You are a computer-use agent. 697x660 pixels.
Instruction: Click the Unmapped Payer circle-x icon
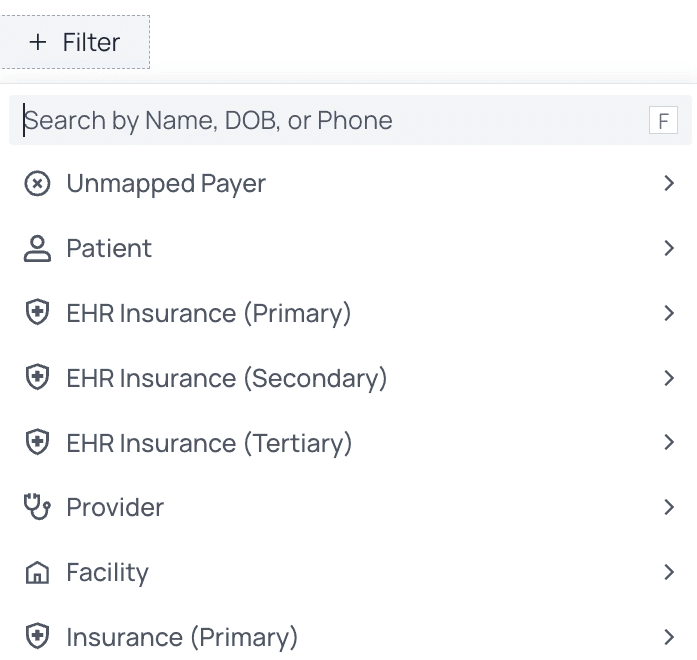point(37,184)
